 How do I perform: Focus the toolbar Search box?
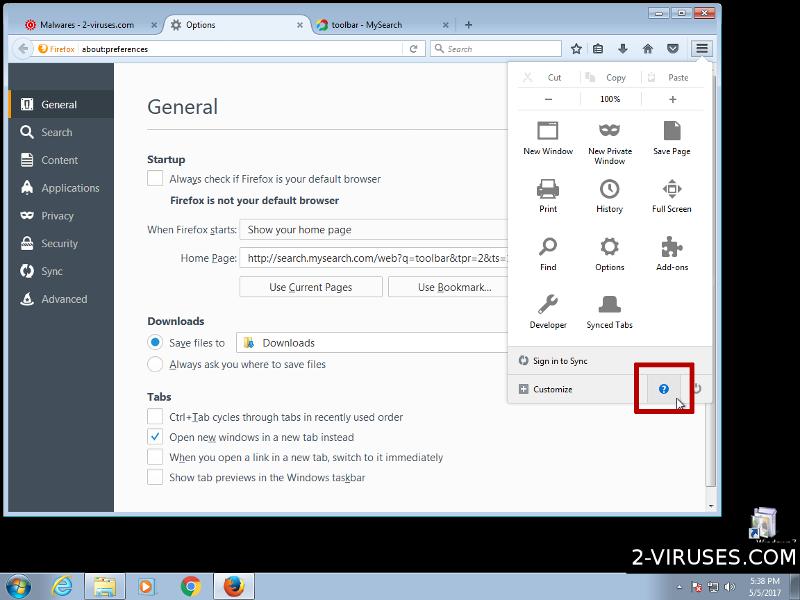(x=496, y=49)
